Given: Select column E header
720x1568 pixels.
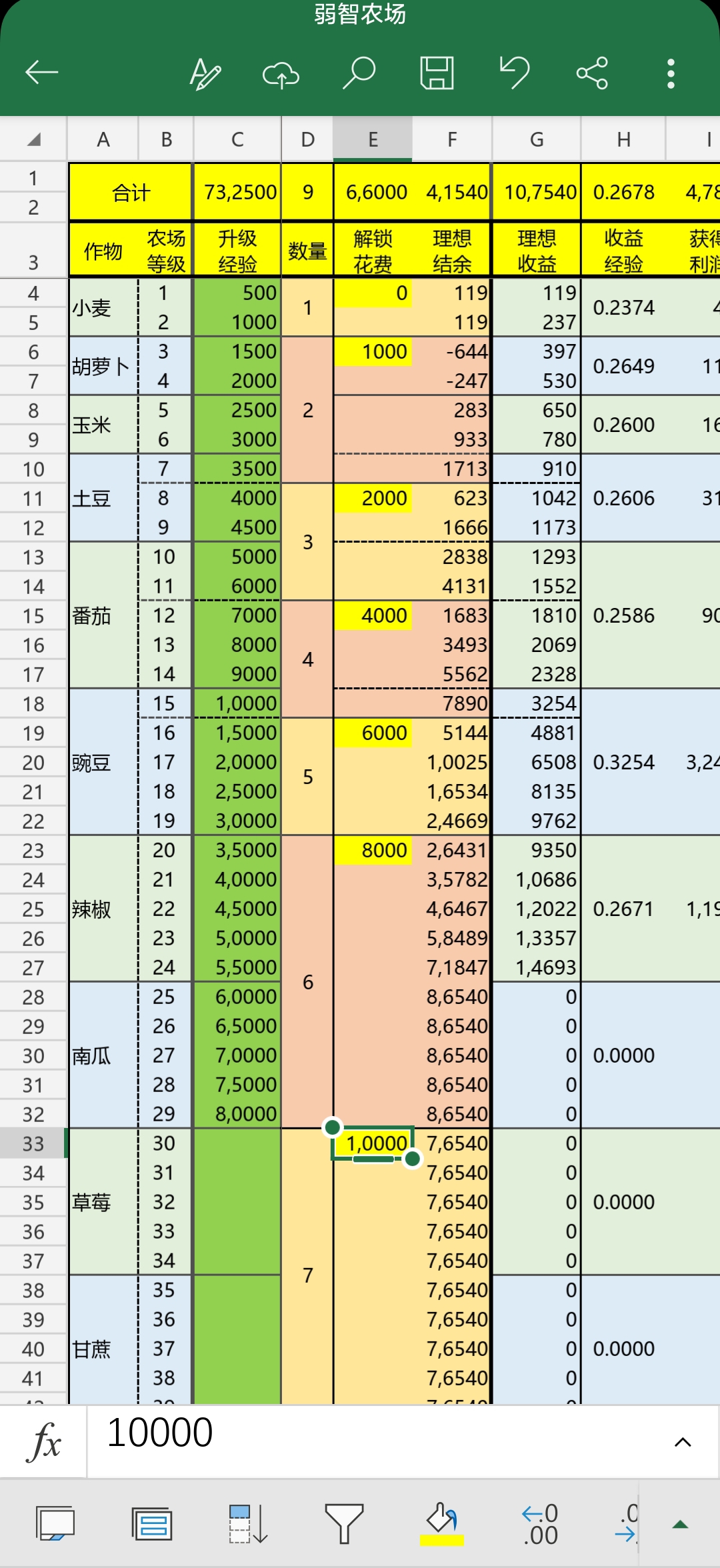Looking at the screenshot, I should click(373, 139).
